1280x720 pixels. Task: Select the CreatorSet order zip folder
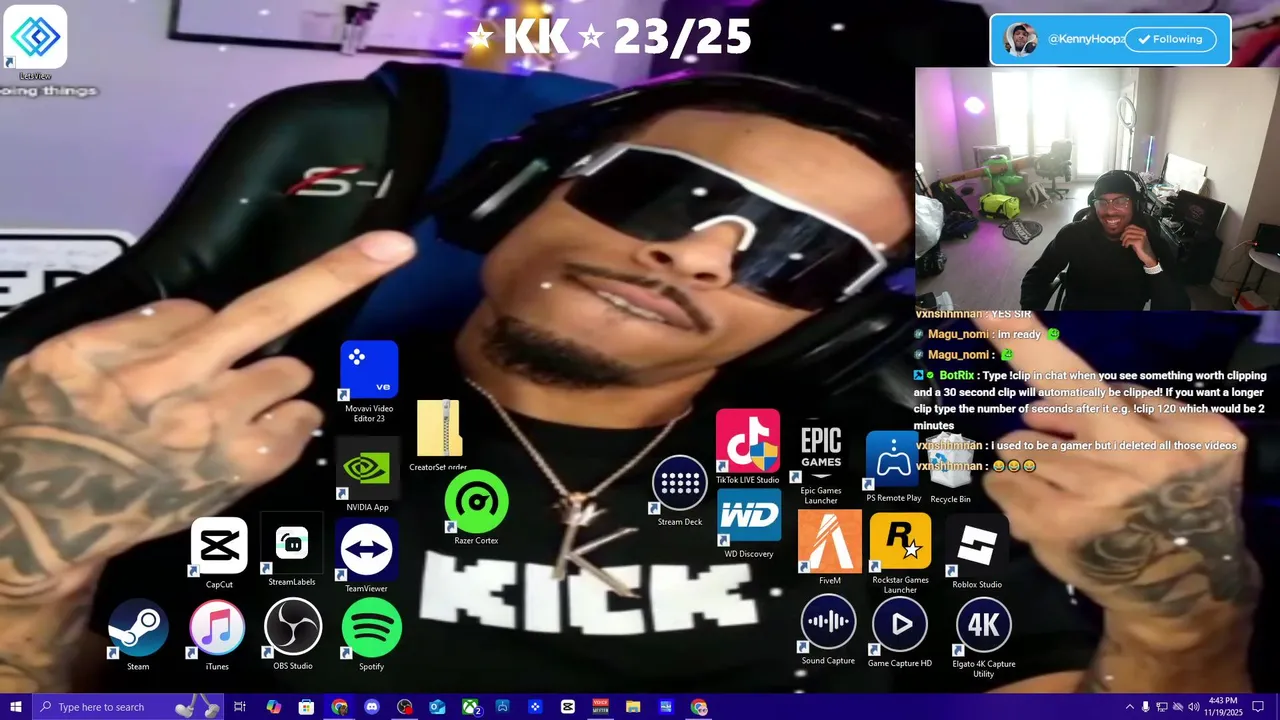click(x=438, y=435)
